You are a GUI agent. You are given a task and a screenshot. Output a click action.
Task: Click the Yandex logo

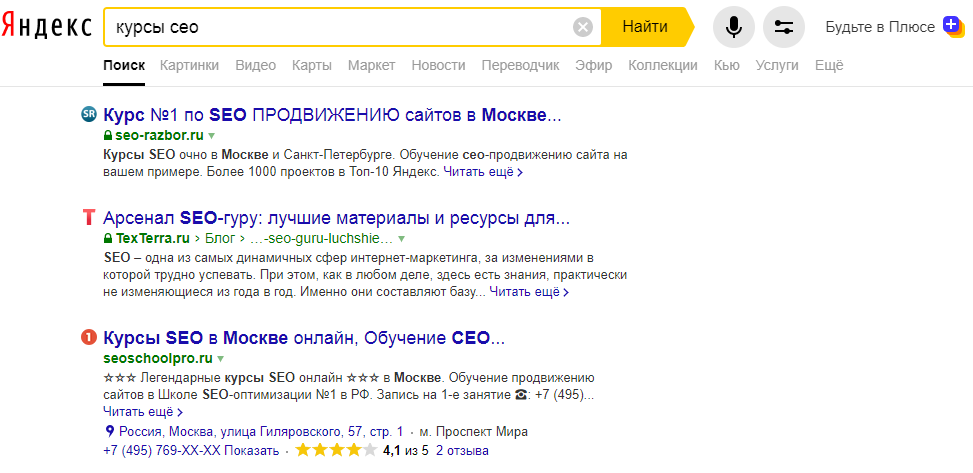pos(46,27)
